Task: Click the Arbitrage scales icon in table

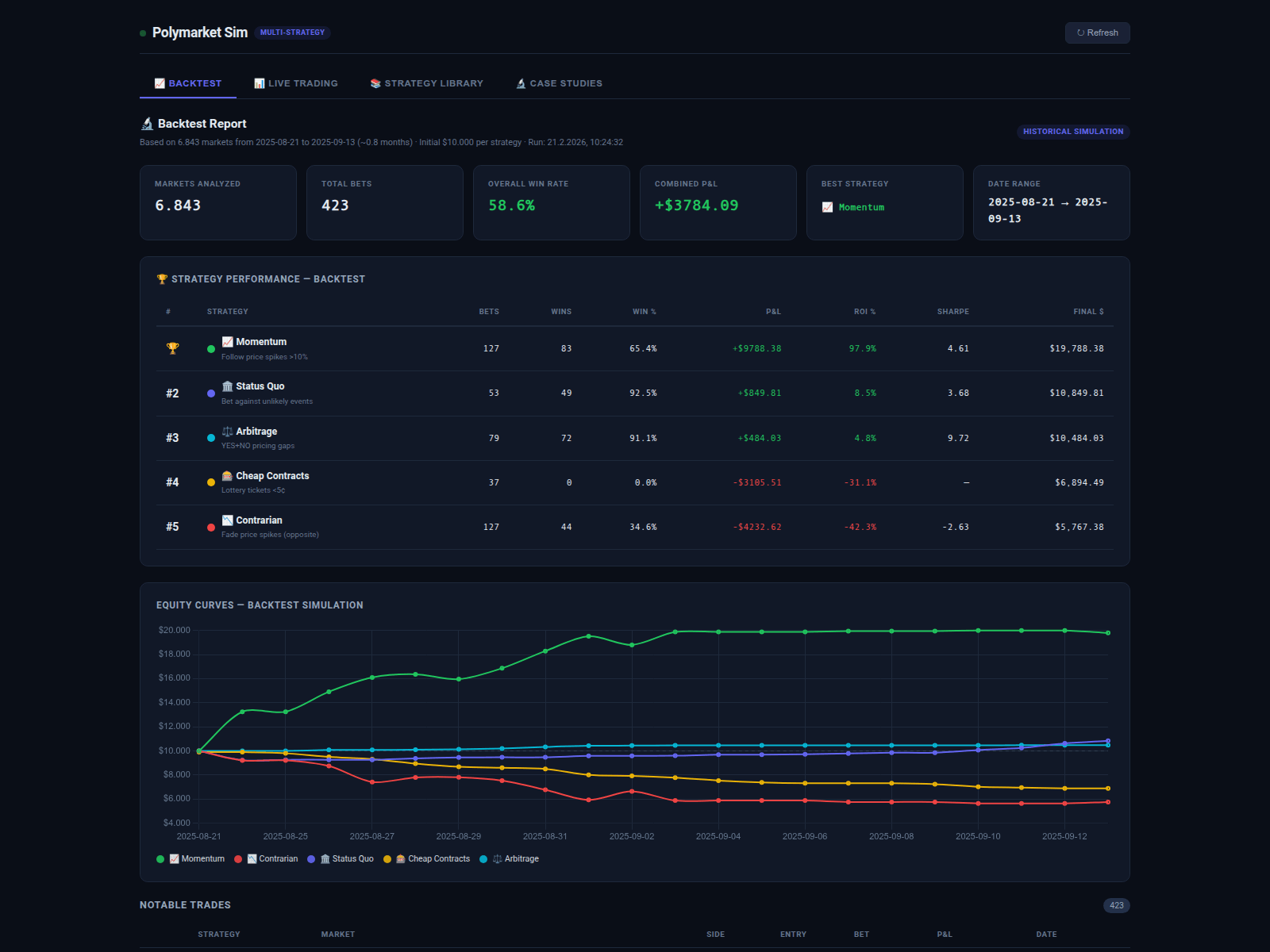Action: [x=227, y=432]
